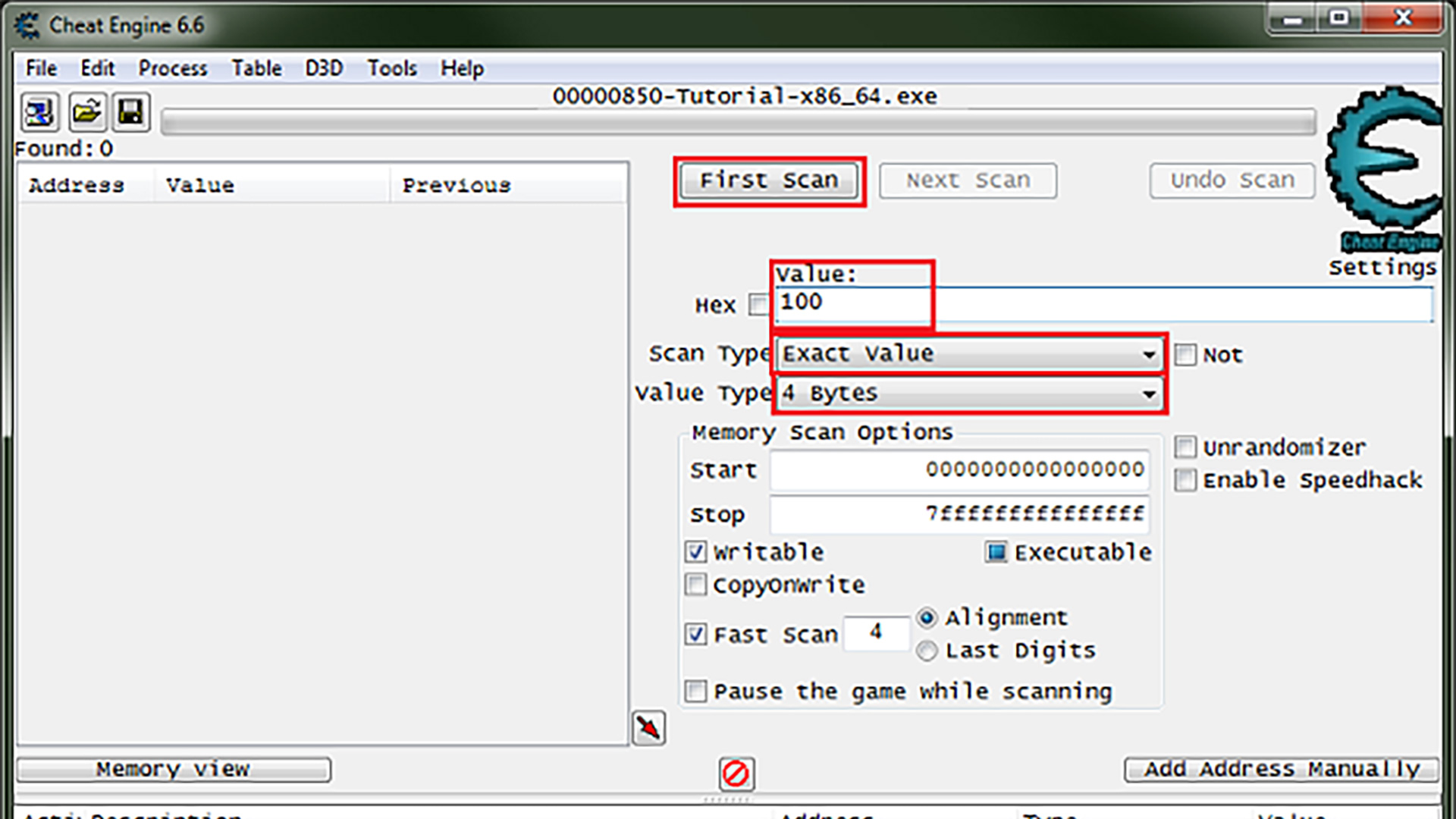Enable the Not checkbox
Image resolution: width=1456 pixels, height=819 pixels.
point(1185,355)
